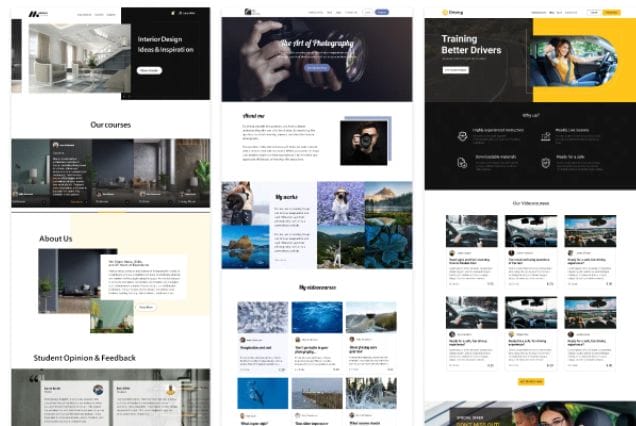The width and height of the screenshot is (636, 426).
Task: Click the yellow button in the Driving header
Action: point(612,13)
